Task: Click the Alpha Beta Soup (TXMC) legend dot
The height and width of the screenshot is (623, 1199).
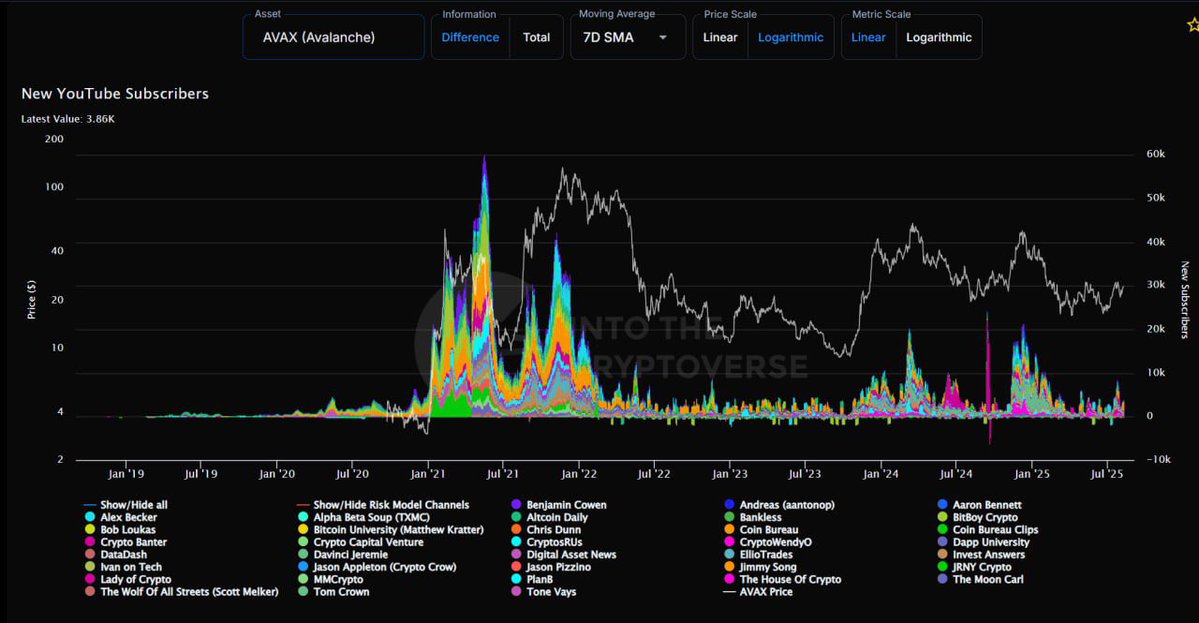Action: (x=304, y=518)
